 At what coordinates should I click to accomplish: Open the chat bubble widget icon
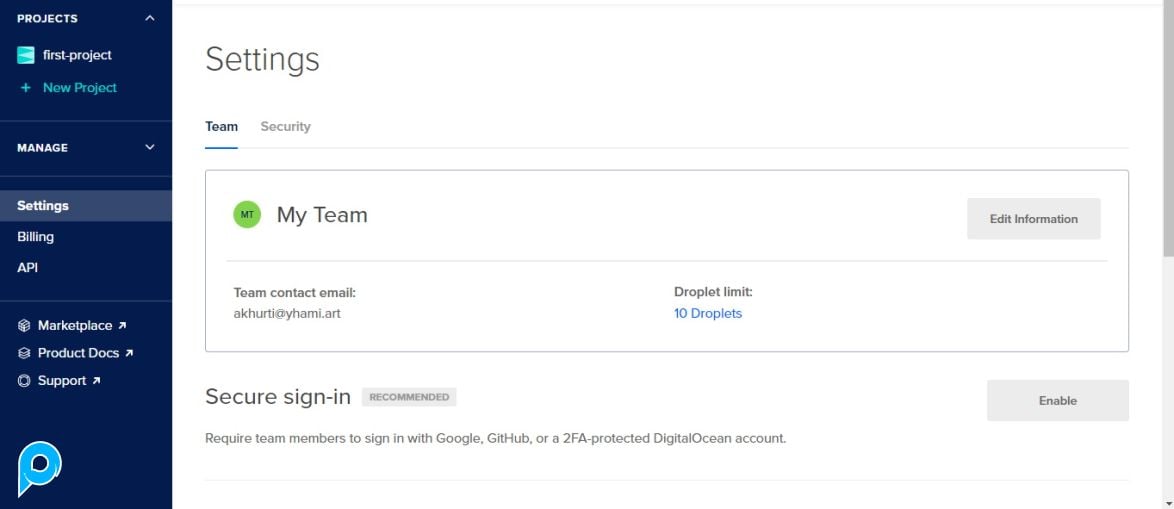coord(40,468)
